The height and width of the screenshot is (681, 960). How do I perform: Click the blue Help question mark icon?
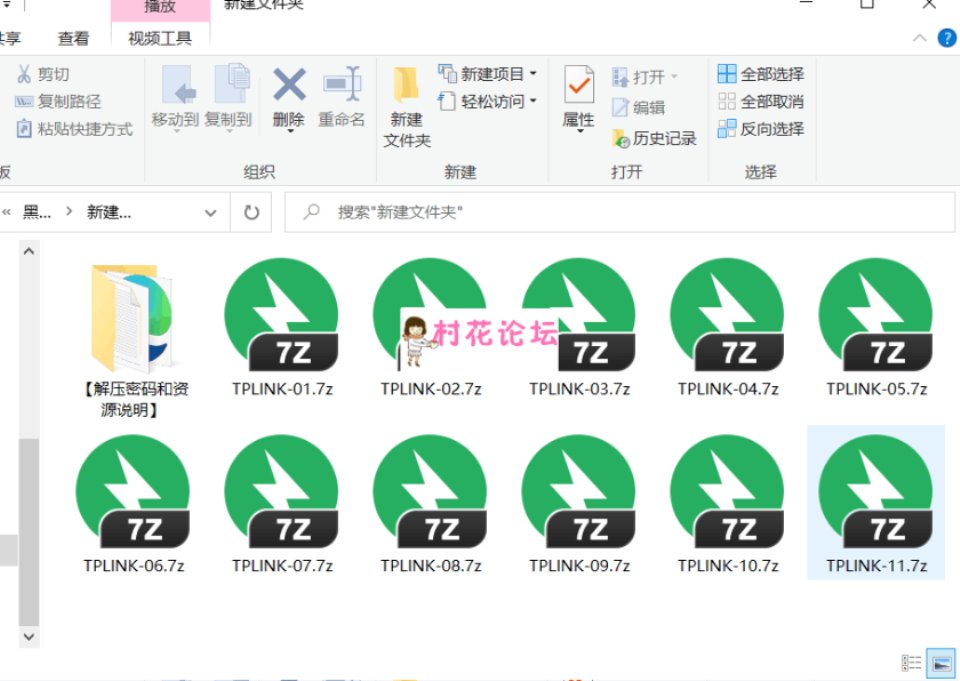(947, 38)
